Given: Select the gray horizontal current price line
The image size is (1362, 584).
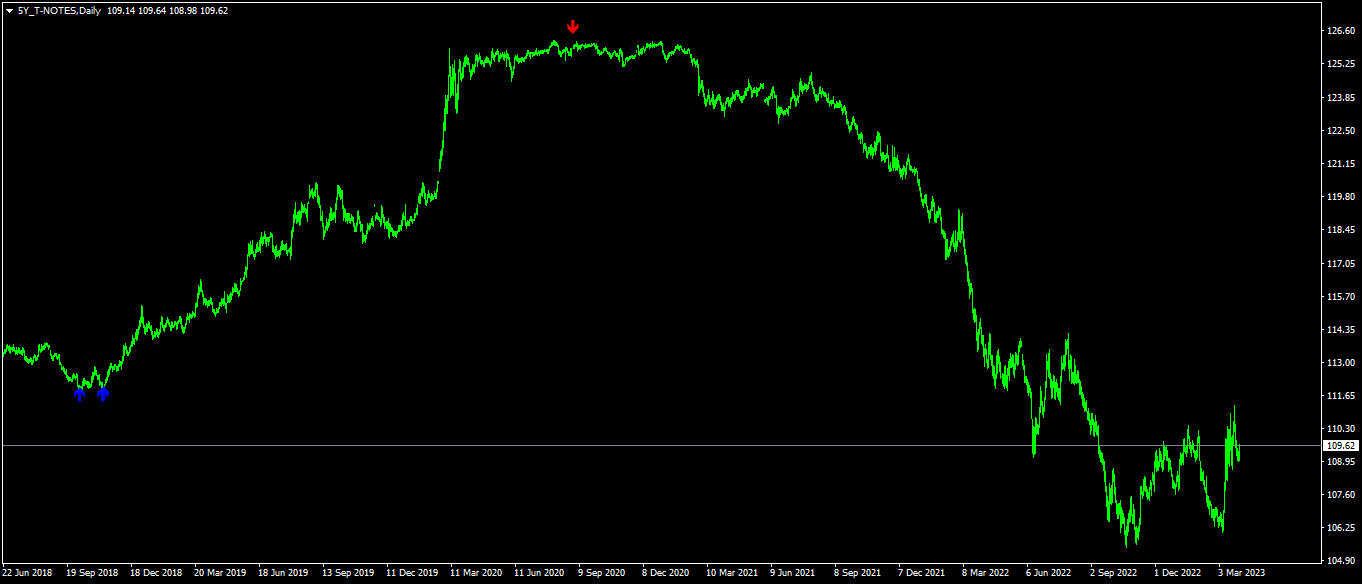Looking at the screenshot, I should (660, 445).
